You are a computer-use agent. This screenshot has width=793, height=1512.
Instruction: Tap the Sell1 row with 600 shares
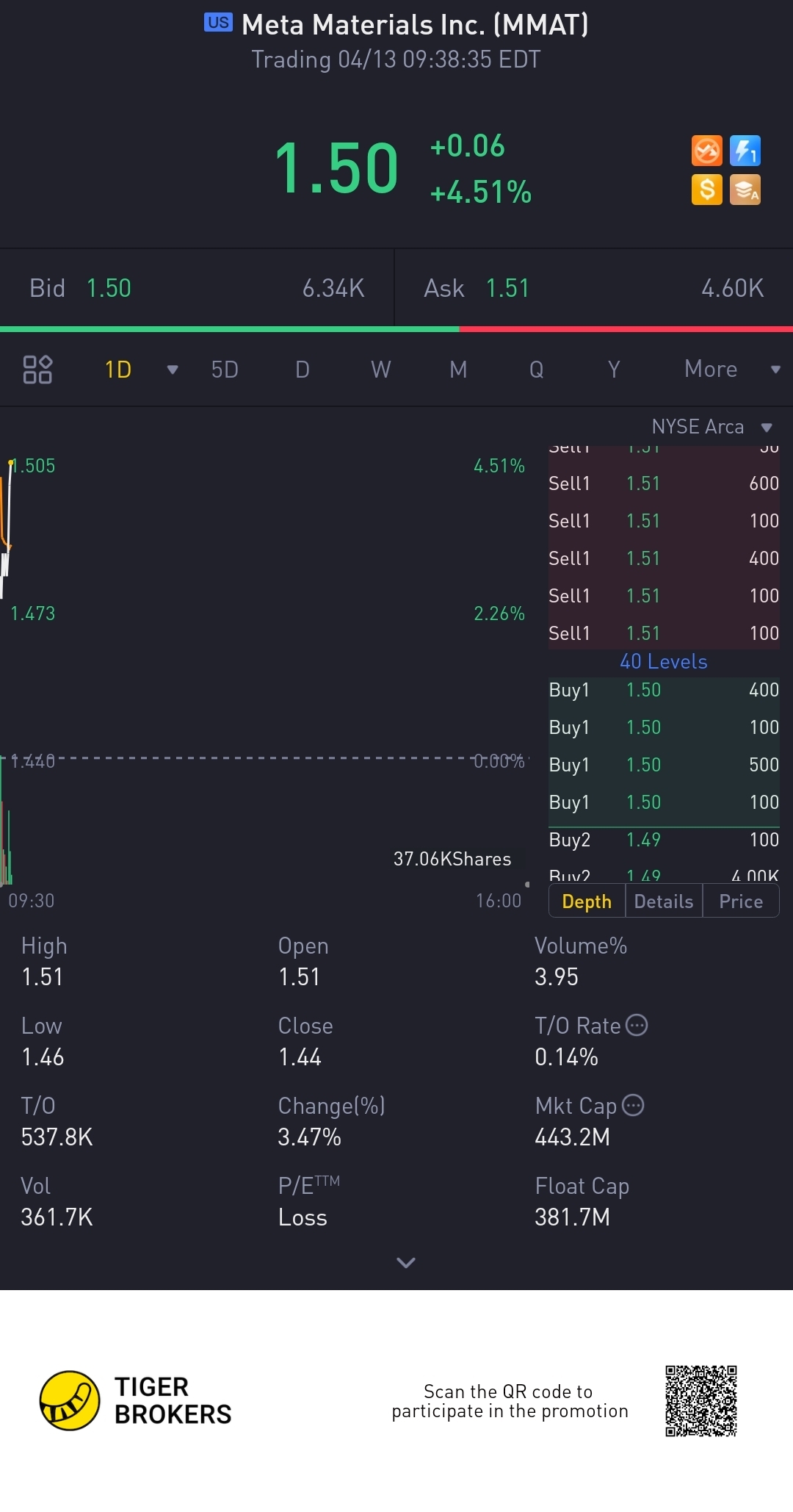tap(664, 483)
